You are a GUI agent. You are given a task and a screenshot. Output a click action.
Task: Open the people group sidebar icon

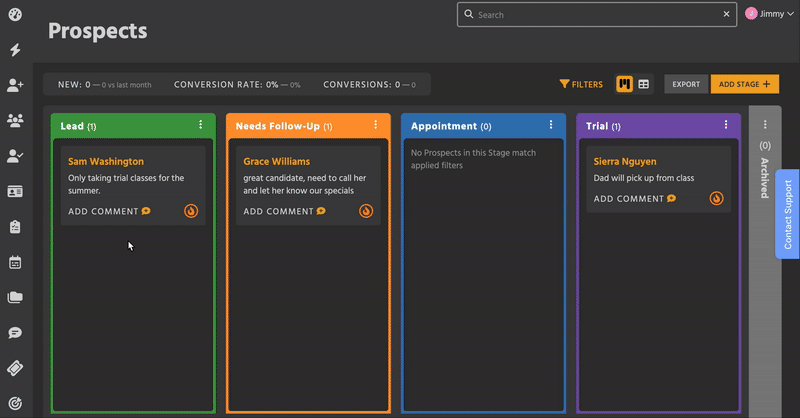15,121
